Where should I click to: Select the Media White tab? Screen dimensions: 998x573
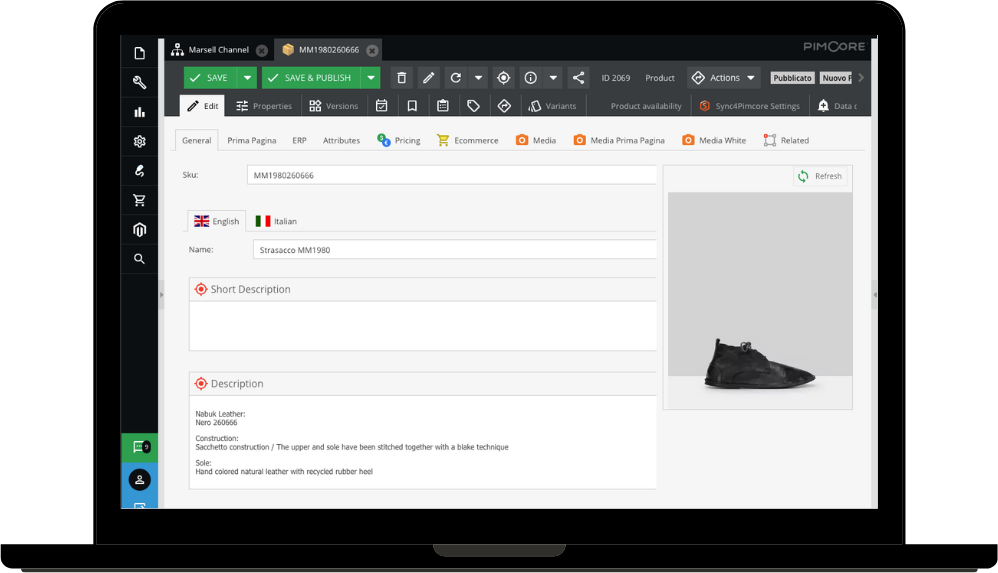pos(713,140)
